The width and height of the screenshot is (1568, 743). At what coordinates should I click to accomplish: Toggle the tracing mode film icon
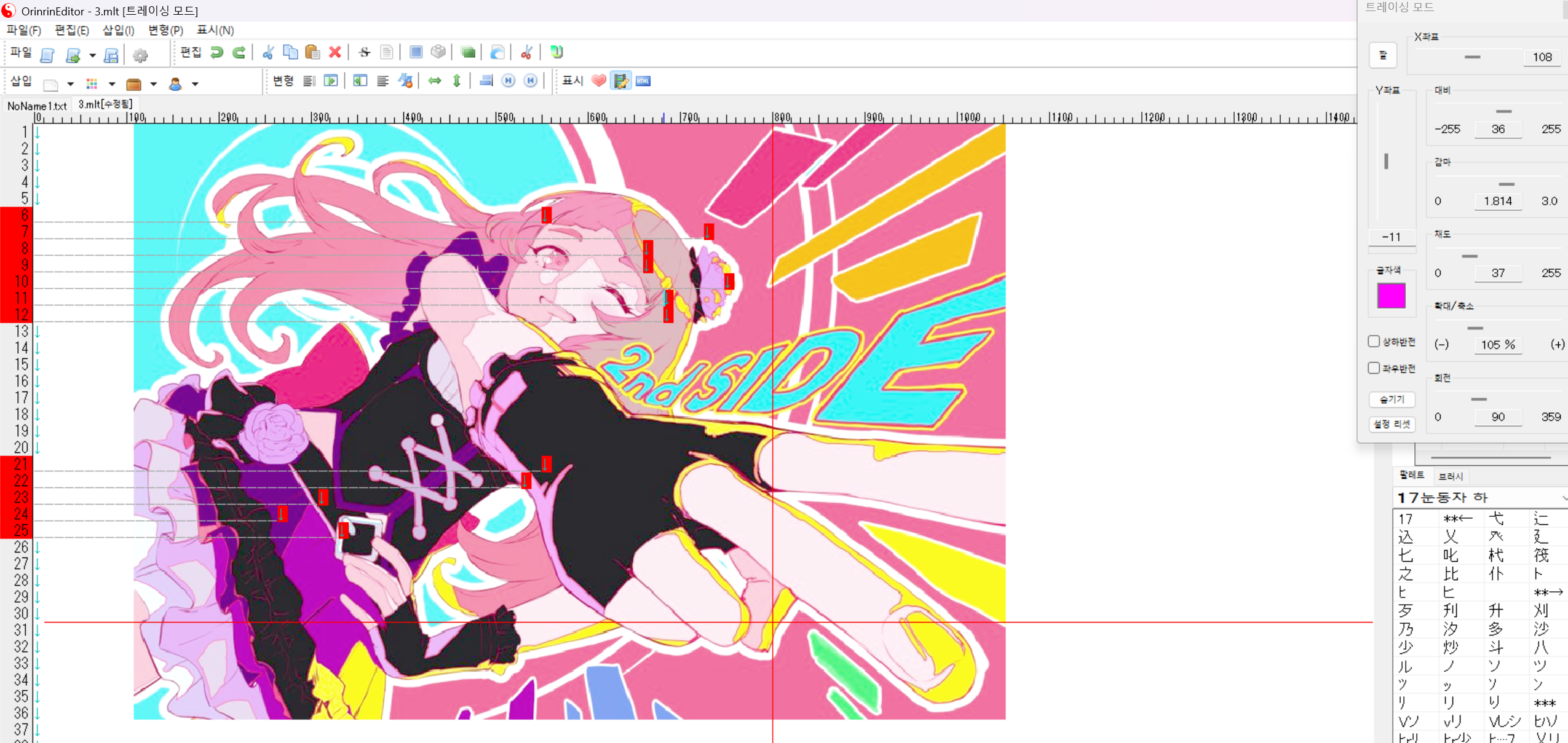[x=620, y=81]
